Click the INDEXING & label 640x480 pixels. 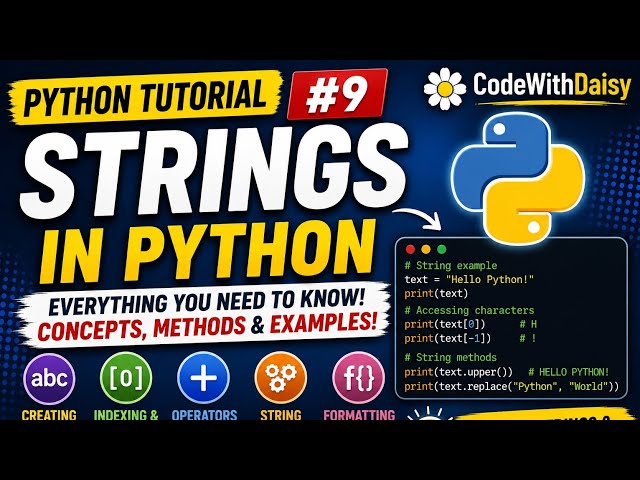(x=126, y=415)
